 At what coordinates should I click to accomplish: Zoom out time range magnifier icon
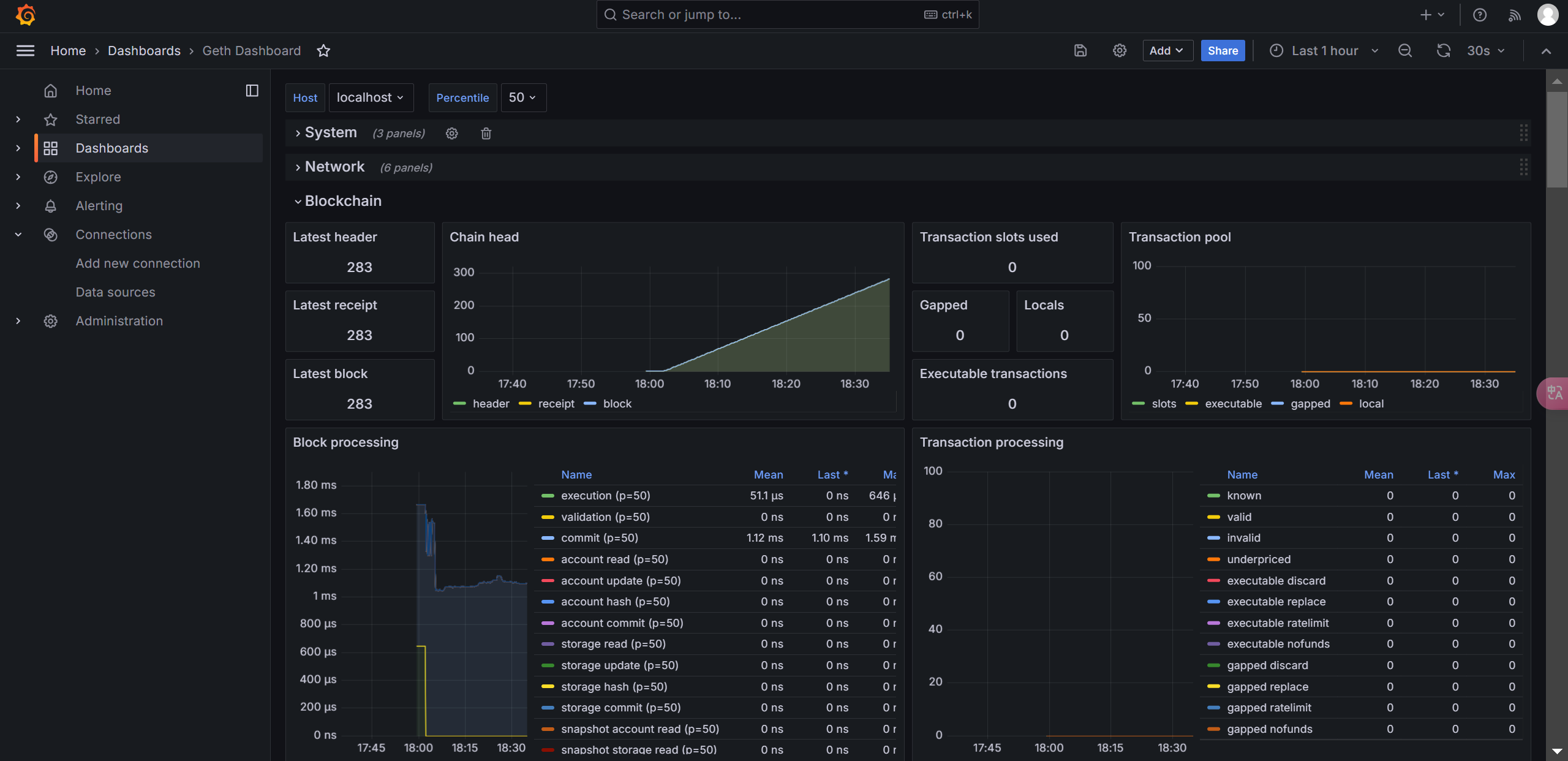pyautogui.click(x=1405, y=51)
